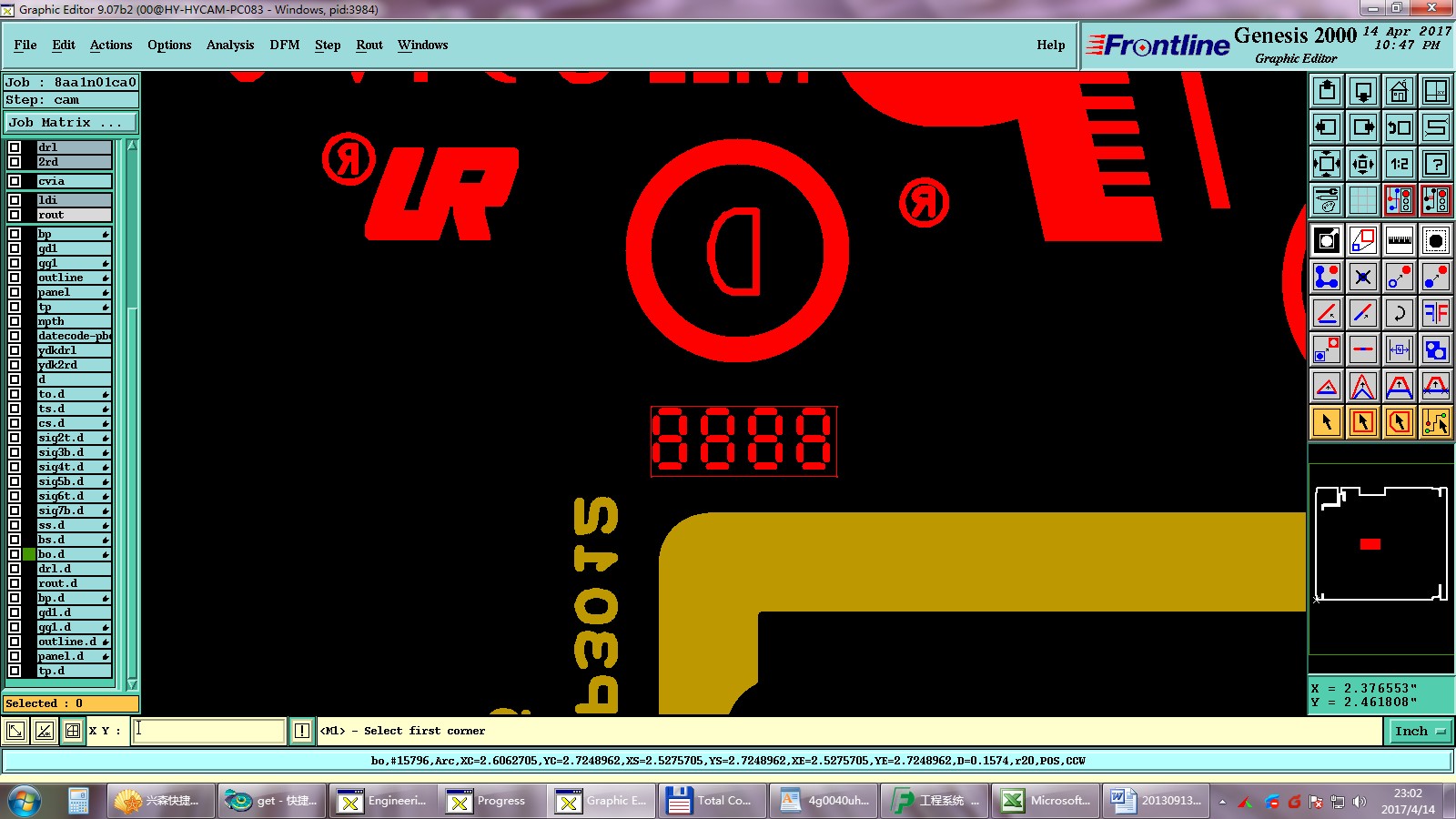Click the red-and-blue angle tool icon

[1327, 313]
